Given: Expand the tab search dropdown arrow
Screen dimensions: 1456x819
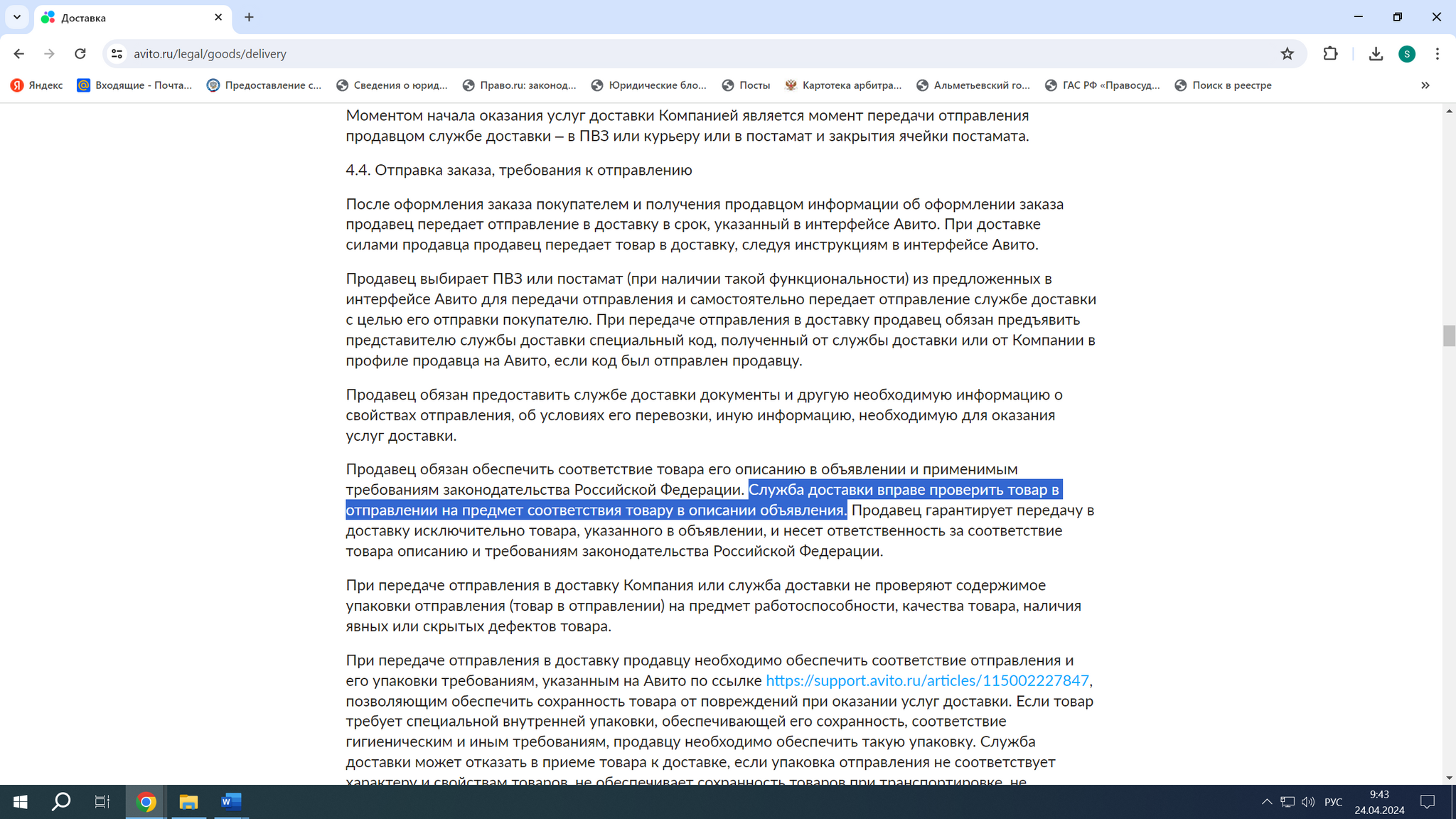Looking at the screenshot, I should pyautogui.click(x=17, y=17).
